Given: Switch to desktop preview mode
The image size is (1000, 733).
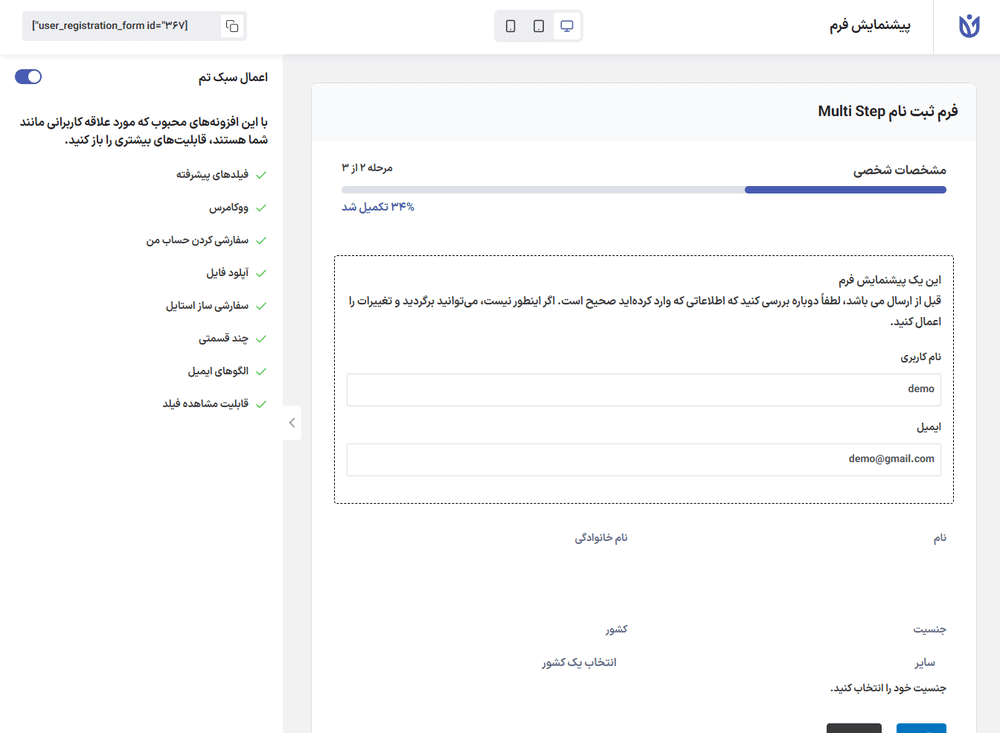Looking at the screenshot, I should click(567, 26).
